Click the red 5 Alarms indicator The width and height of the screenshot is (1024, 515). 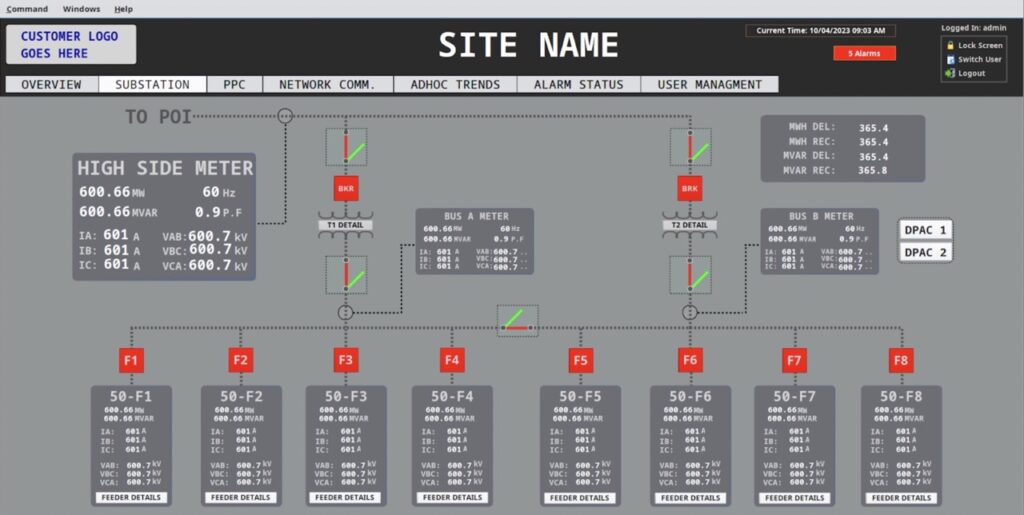864,53
